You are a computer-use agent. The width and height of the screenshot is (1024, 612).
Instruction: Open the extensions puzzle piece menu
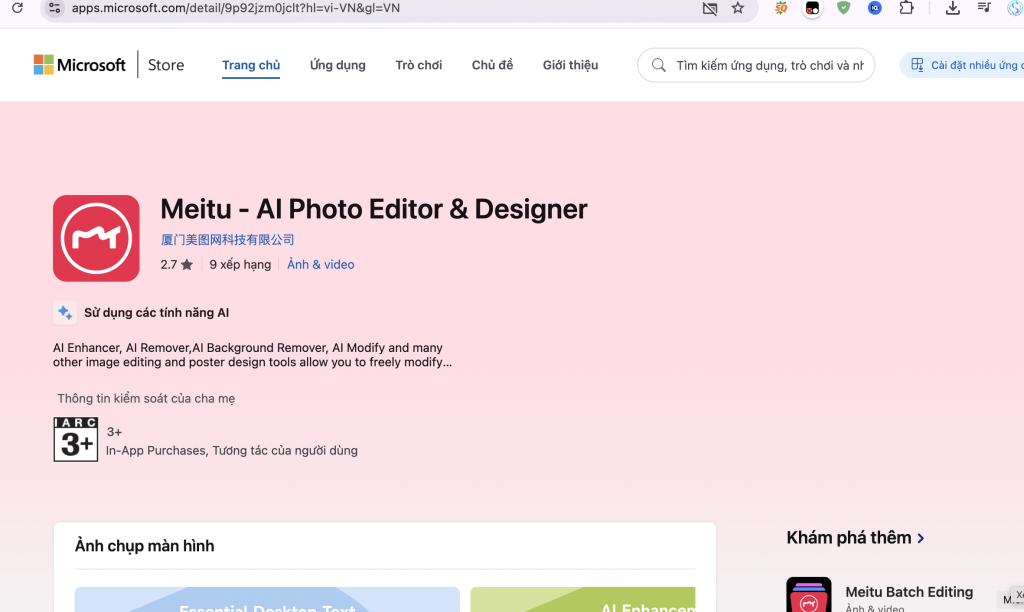[x=906, y=8]
